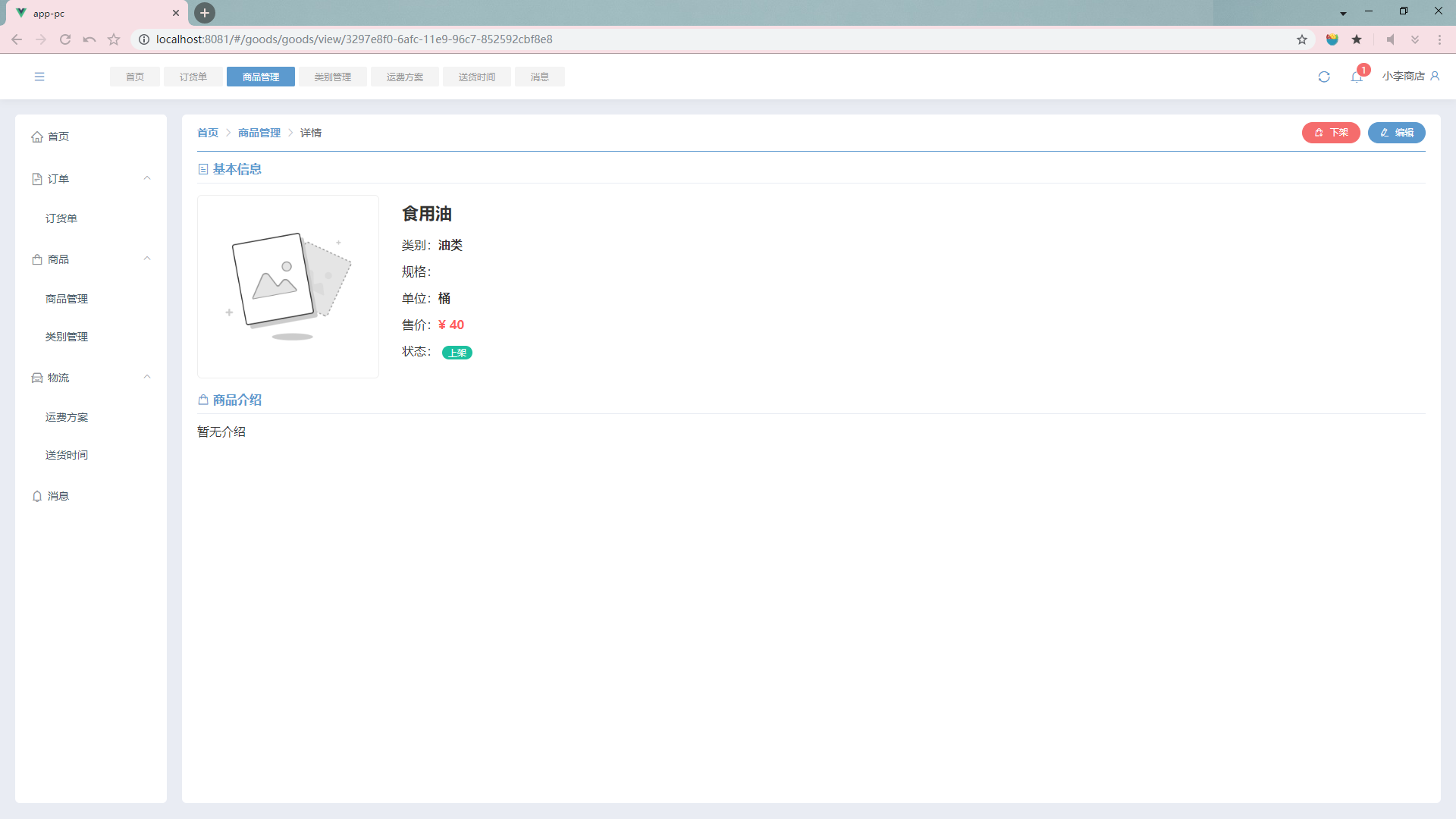Click the browser reload button
The image size is (1456, 819).
[x=65, y=39]
